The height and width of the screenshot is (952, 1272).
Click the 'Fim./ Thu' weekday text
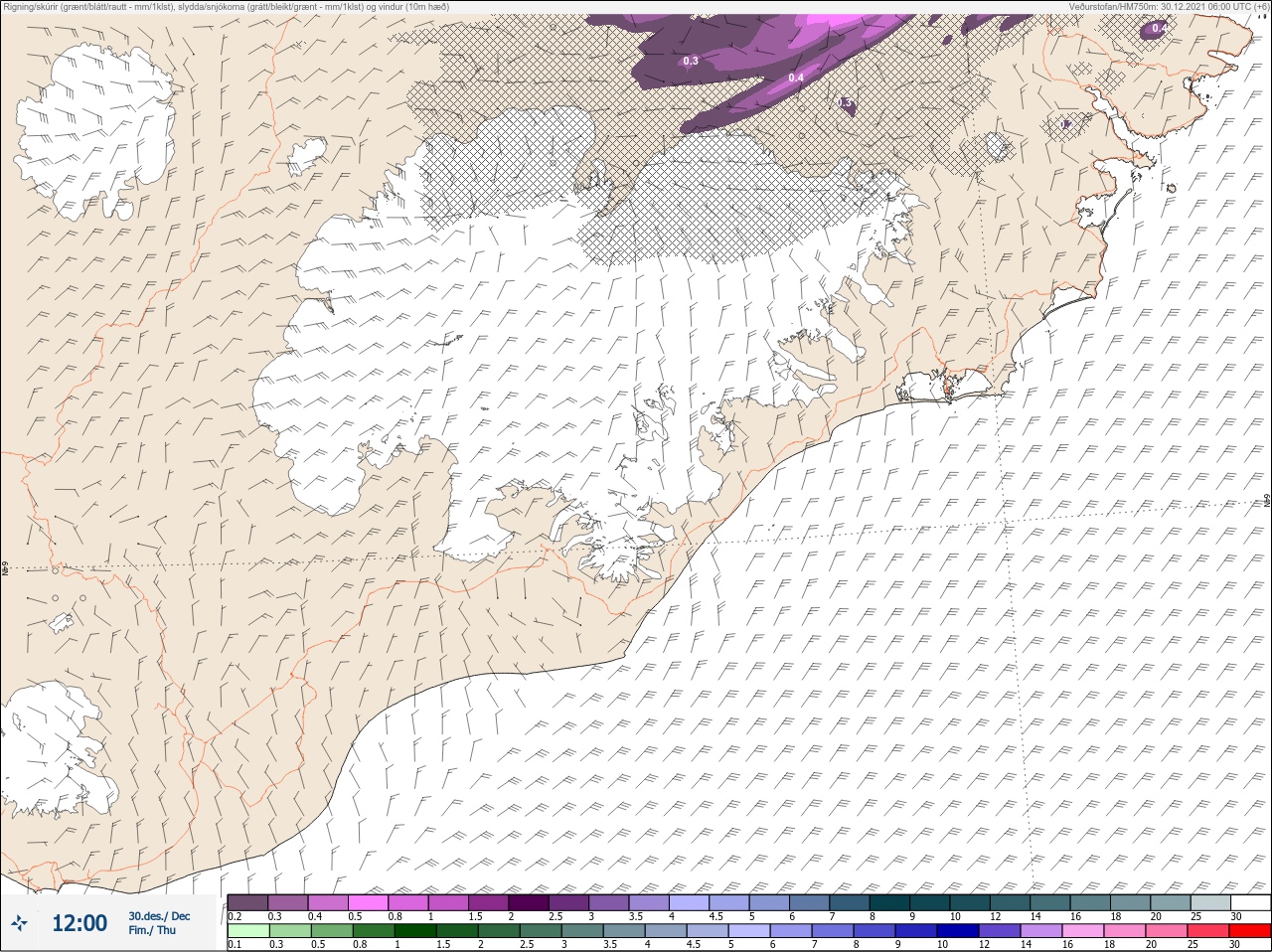pyautogui.click(x=152, y=930)
